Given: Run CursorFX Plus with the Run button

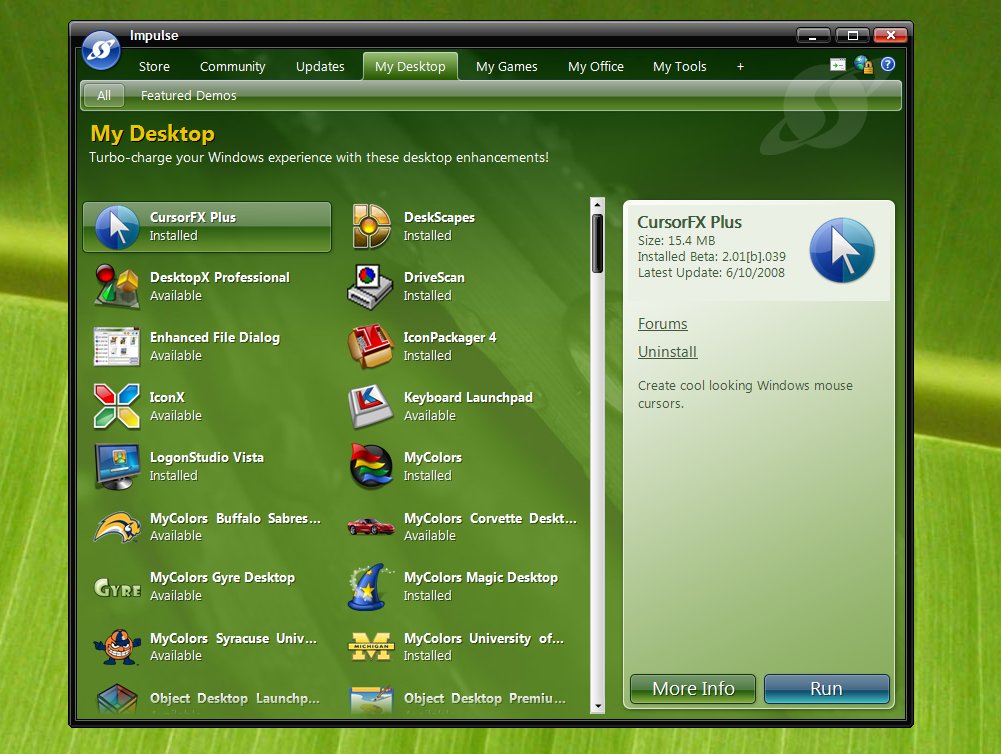Looking at the screenshot, I should [x=827, y=689].
